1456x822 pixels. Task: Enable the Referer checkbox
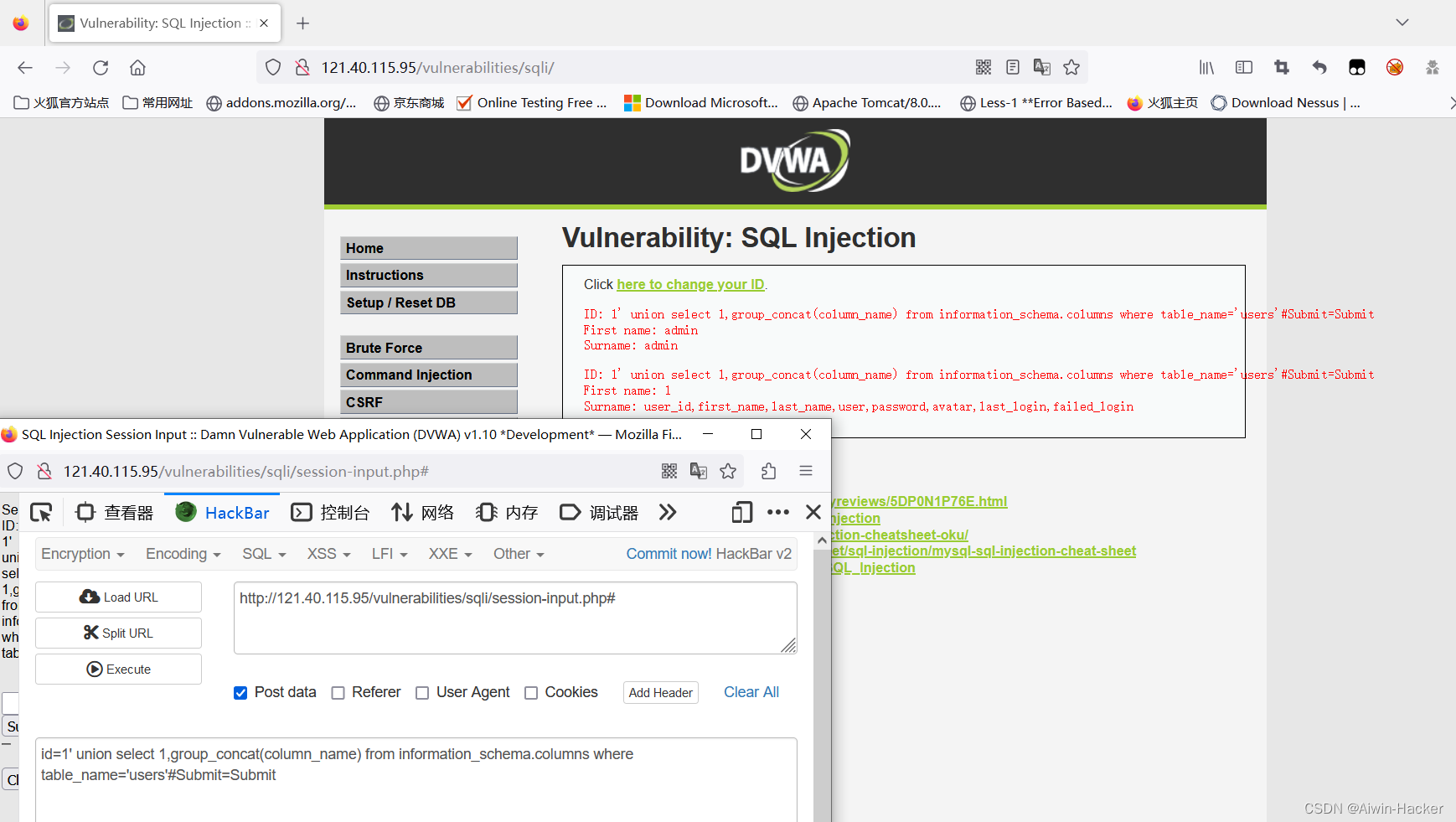click(x=338, y=693)
